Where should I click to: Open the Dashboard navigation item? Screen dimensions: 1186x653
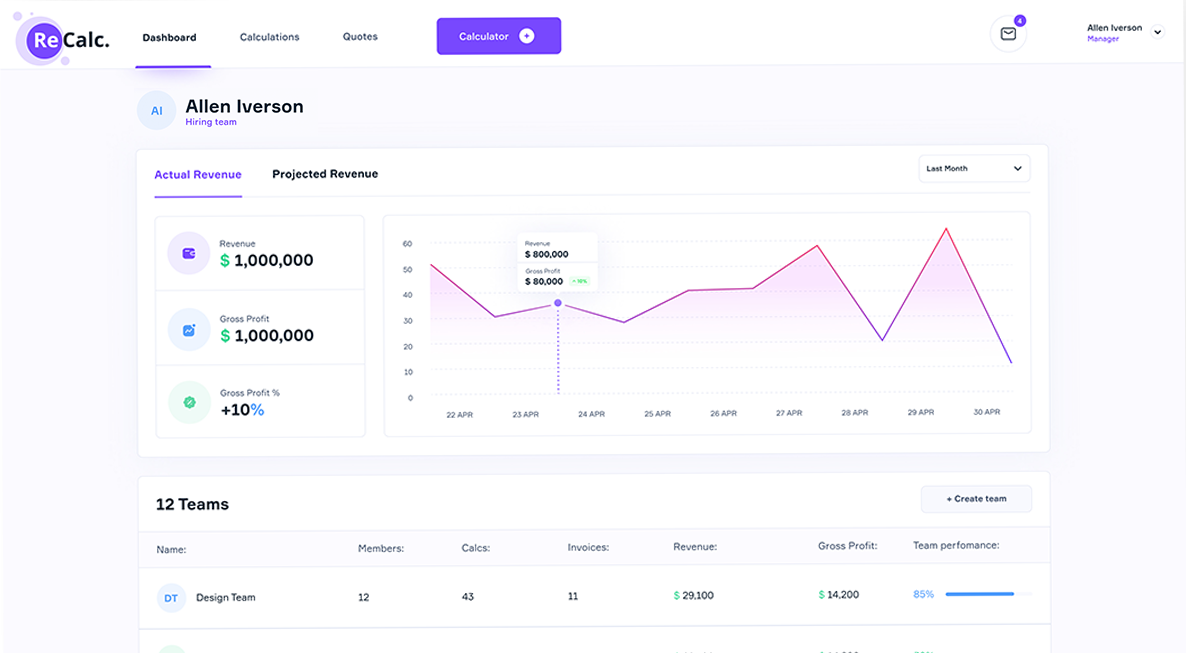point(169,38)
